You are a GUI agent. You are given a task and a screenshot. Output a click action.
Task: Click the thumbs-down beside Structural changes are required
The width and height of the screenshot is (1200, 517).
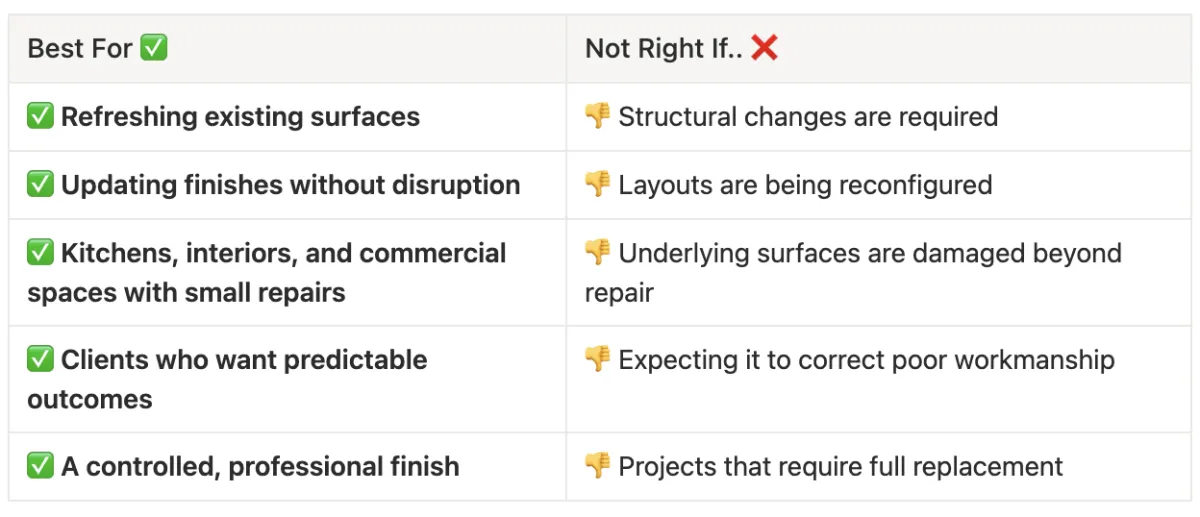598,116
